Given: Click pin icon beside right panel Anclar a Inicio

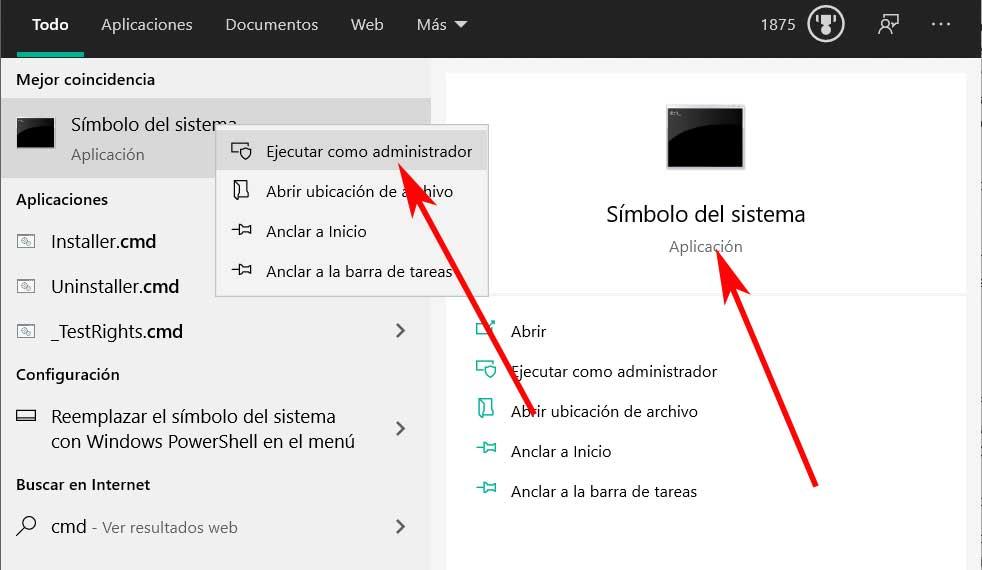Looking at the screenshot, I should click(x=487, y=448).
